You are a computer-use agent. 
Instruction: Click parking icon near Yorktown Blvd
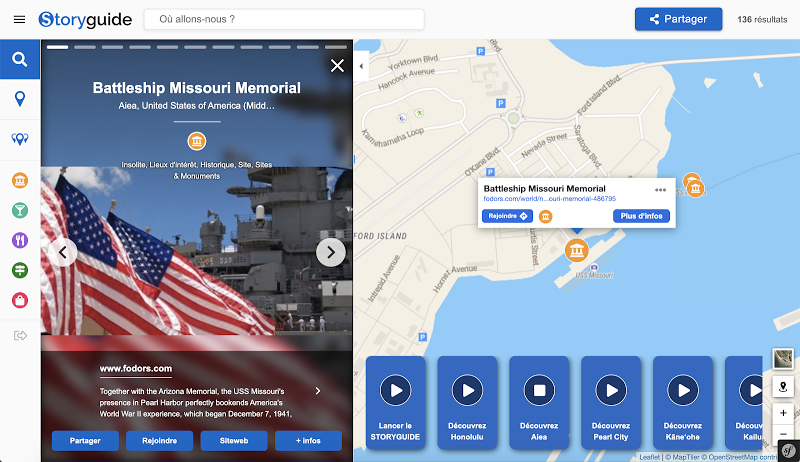[480, 51]
